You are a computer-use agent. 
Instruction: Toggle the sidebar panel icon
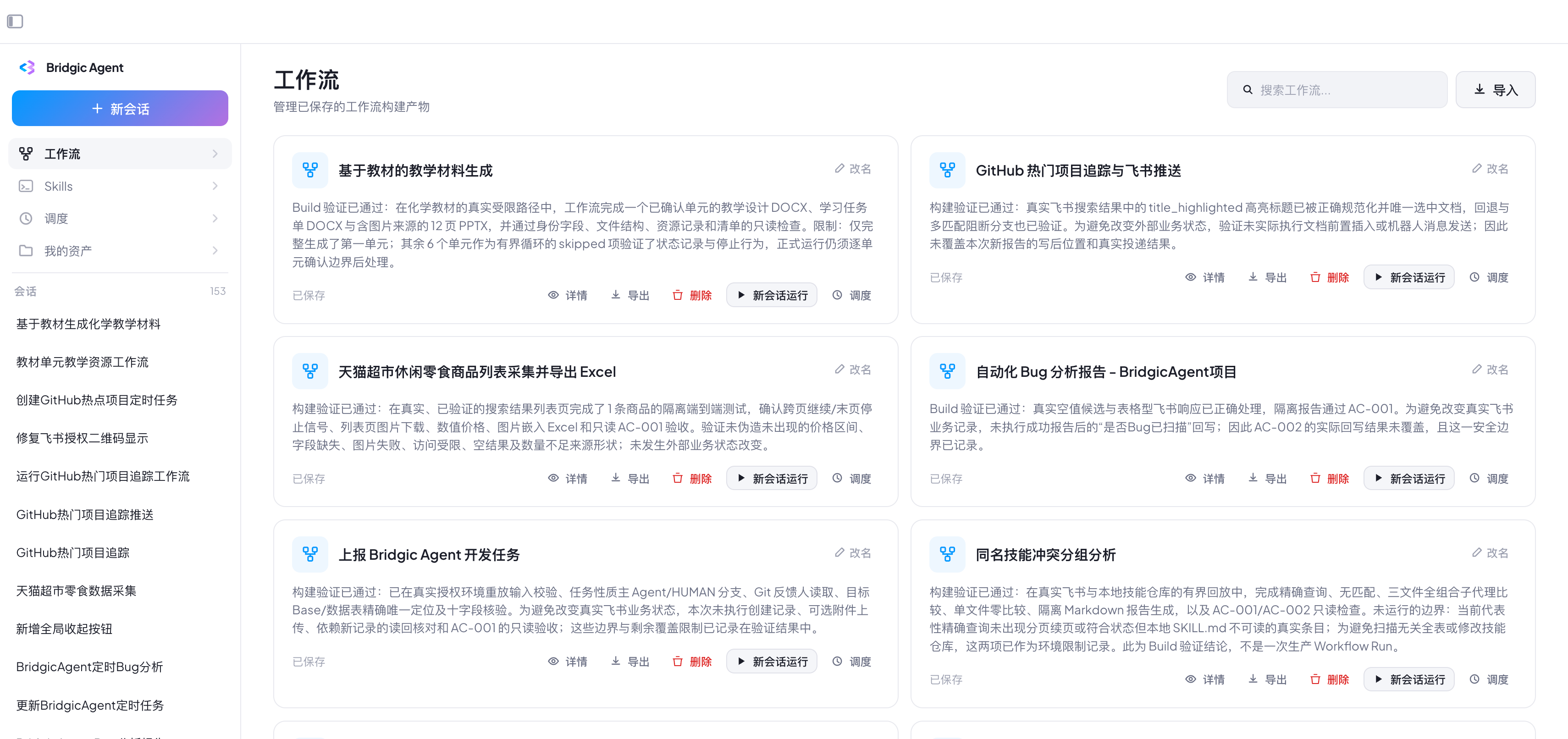[15, 21]
